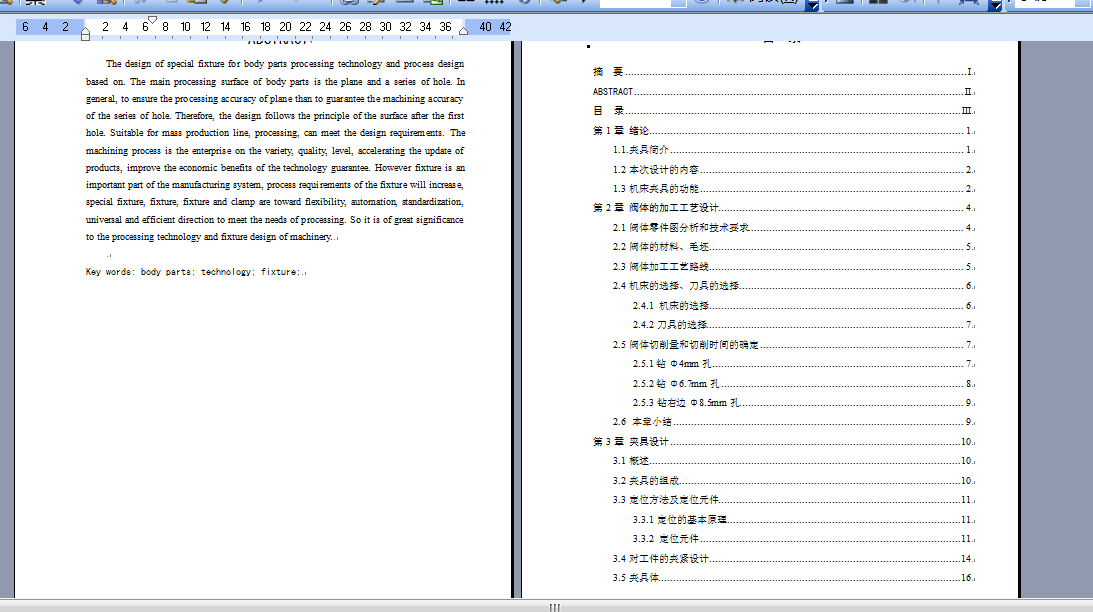Click contents entry 2.4.1 机床的选择
Viewport: 1093px width, 612px height.
(x=803, y=305)
